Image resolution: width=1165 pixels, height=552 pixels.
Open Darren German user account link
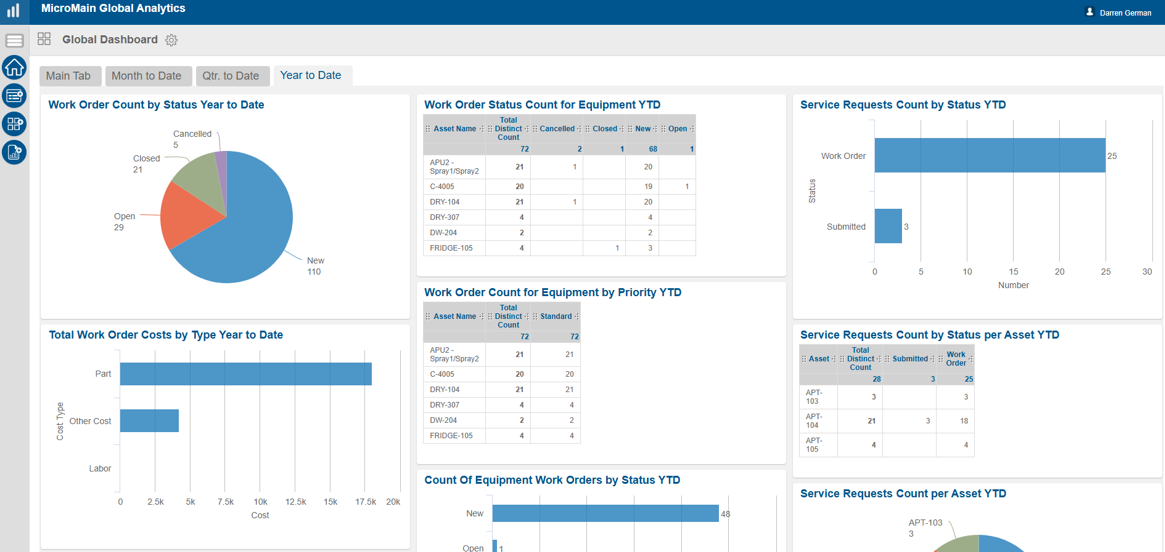click(1125, 13)
